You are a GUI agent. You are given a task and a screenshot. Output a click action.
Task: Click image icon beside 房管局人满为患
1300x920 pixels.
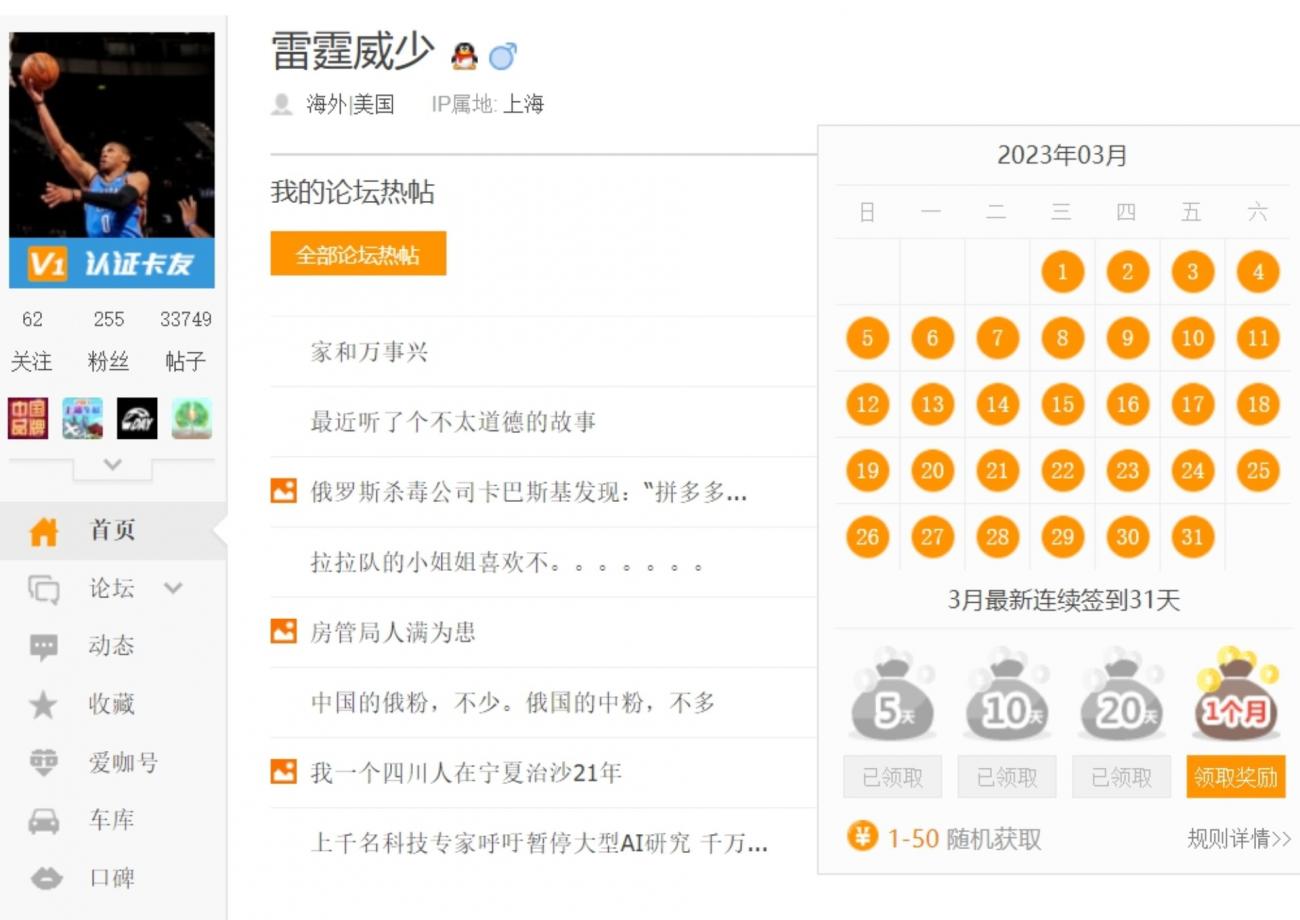pyautogui.click(x=284, y=631)
